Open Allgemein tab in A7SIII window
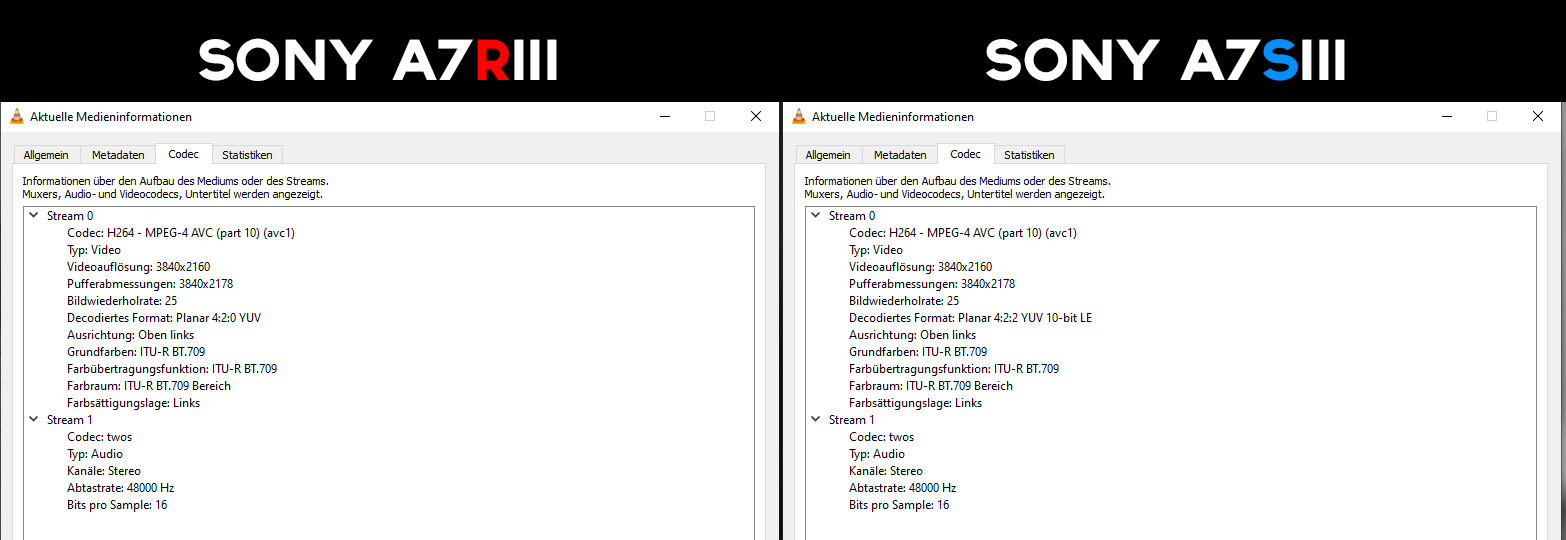 click(x=829, y=155)
